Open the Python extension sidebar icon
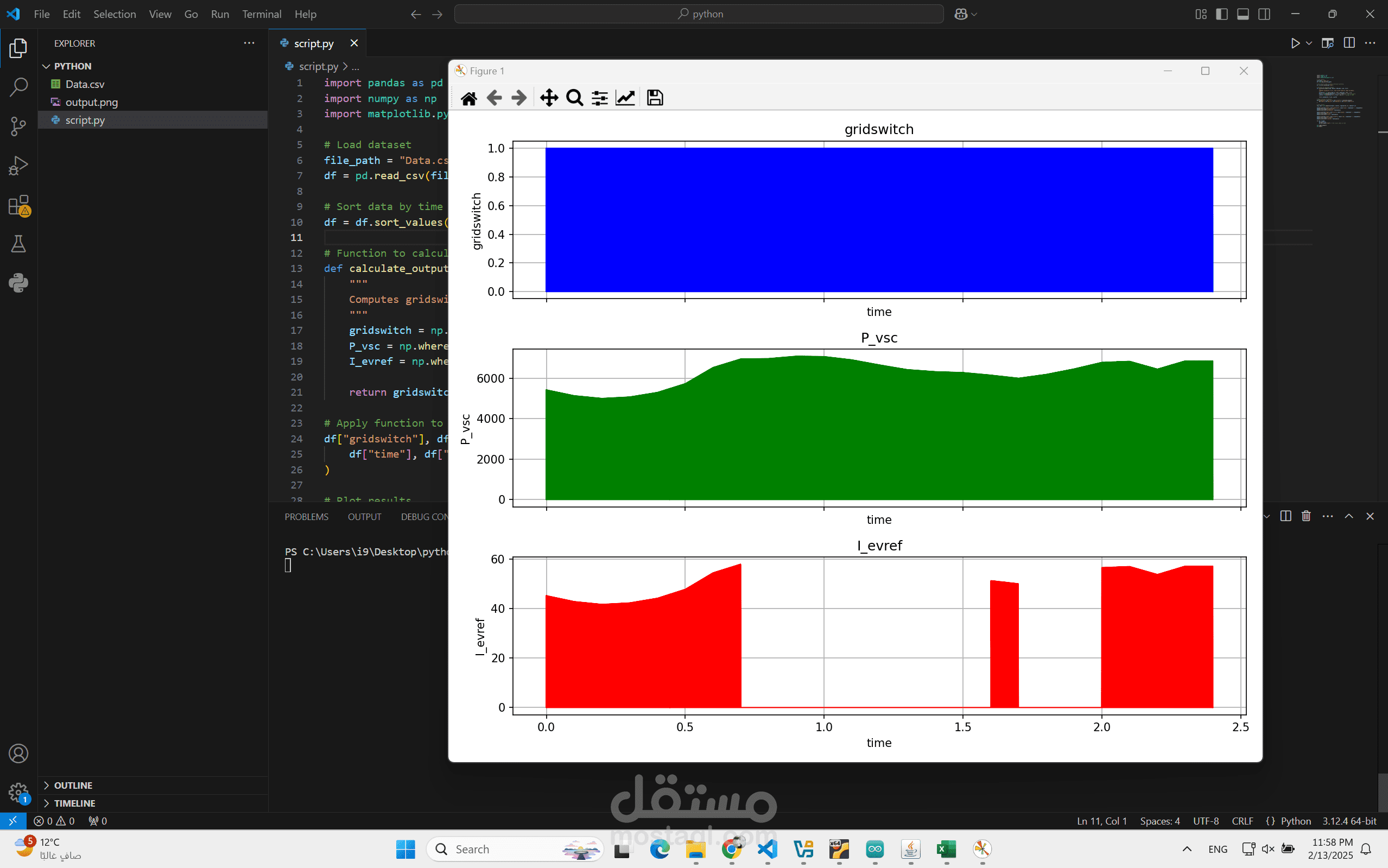Image resolution: width=1388 pixels, height=868 pixels. tap(18, 282)
